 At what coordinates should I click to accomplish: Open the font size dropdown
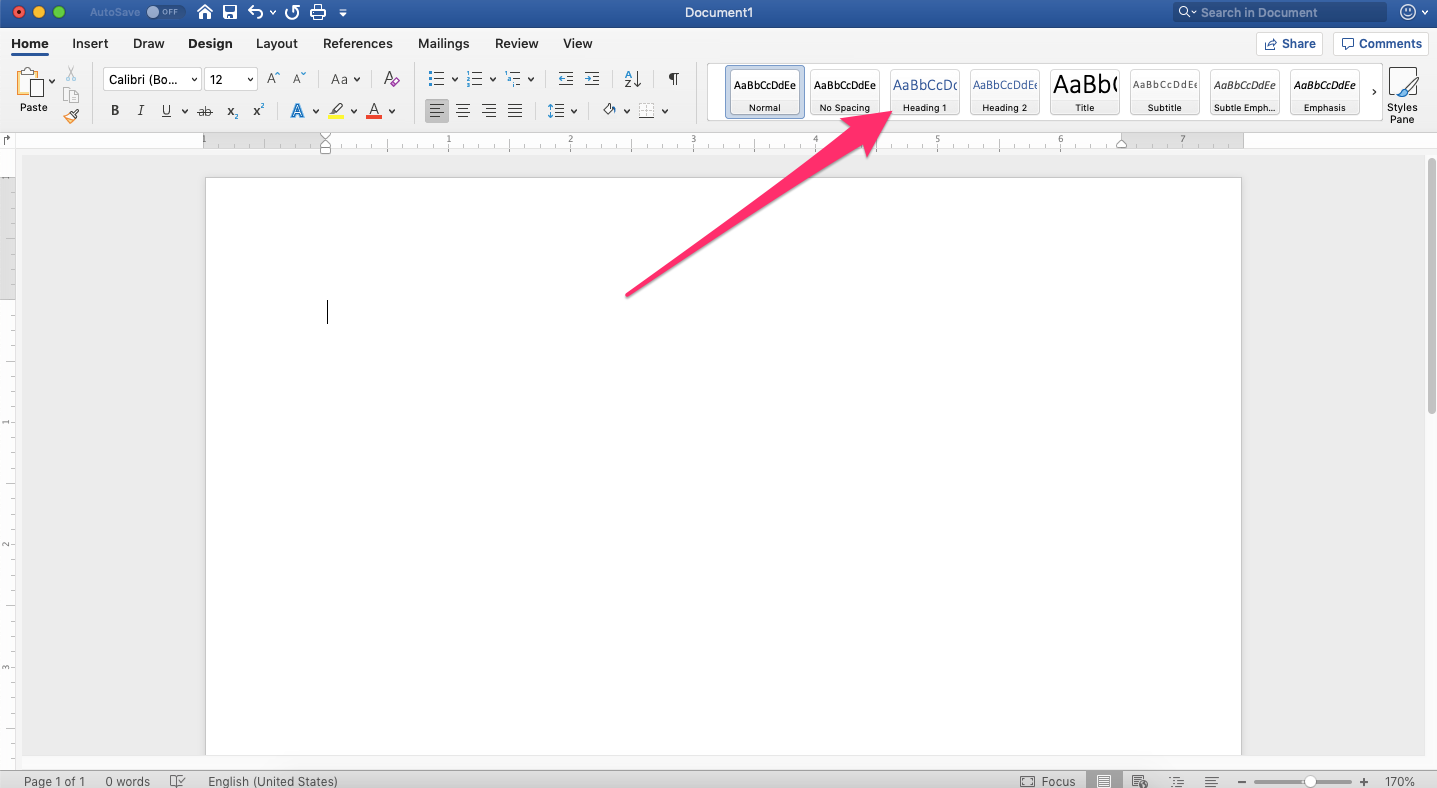(x=250, y=79)
